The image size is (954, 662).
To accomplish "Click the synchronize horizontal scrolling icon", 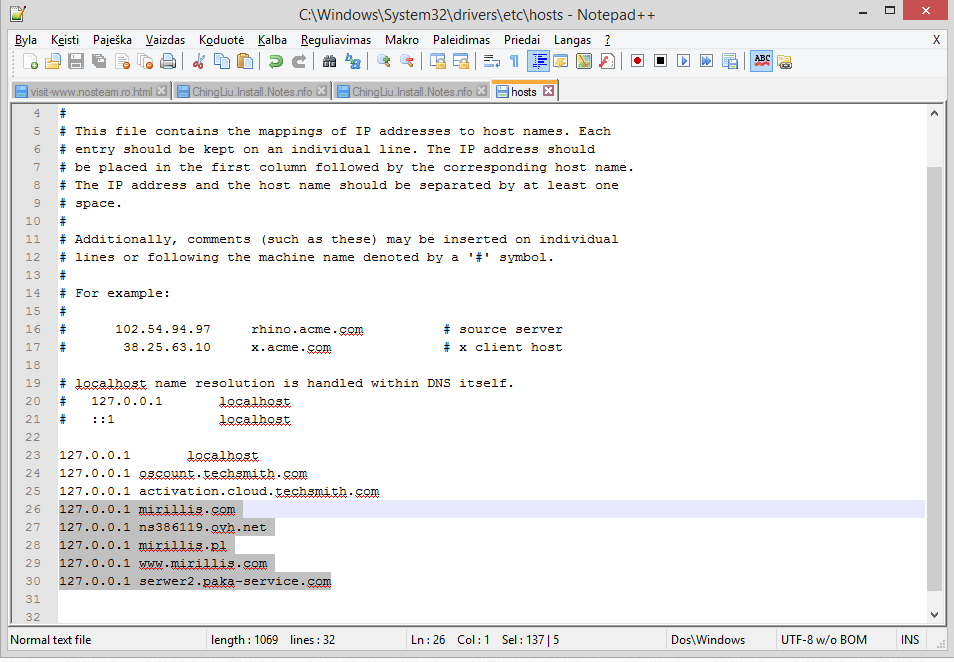I will click(461, 61).
